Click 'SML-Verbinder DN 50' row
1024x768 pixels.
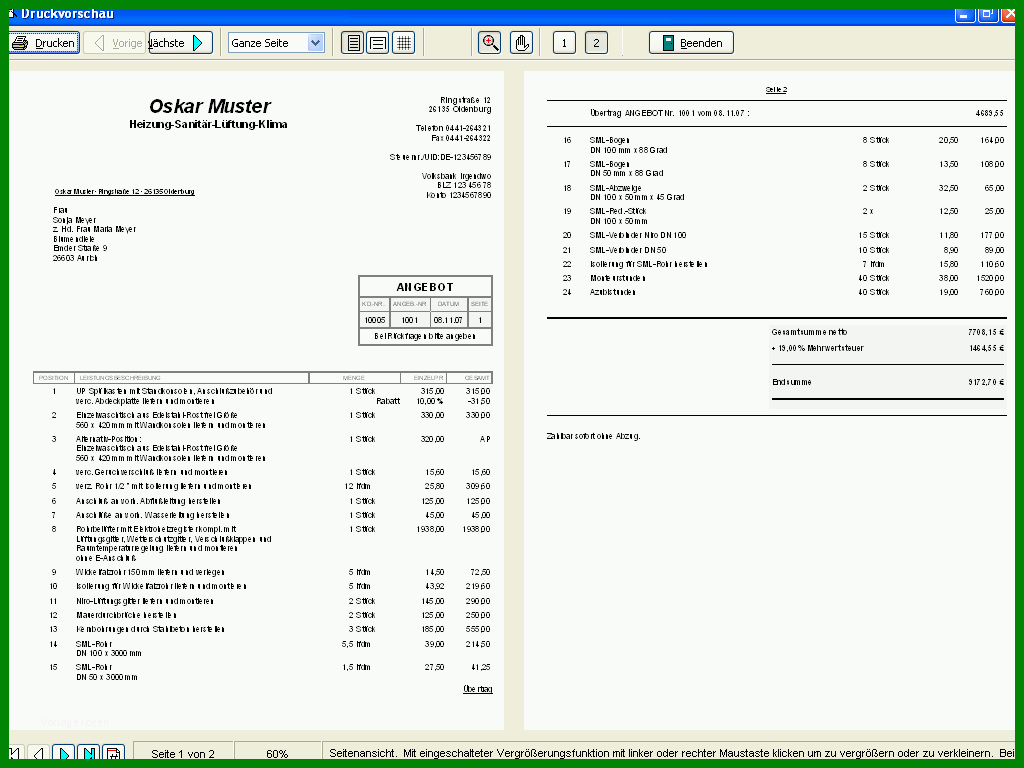point(784,250)
